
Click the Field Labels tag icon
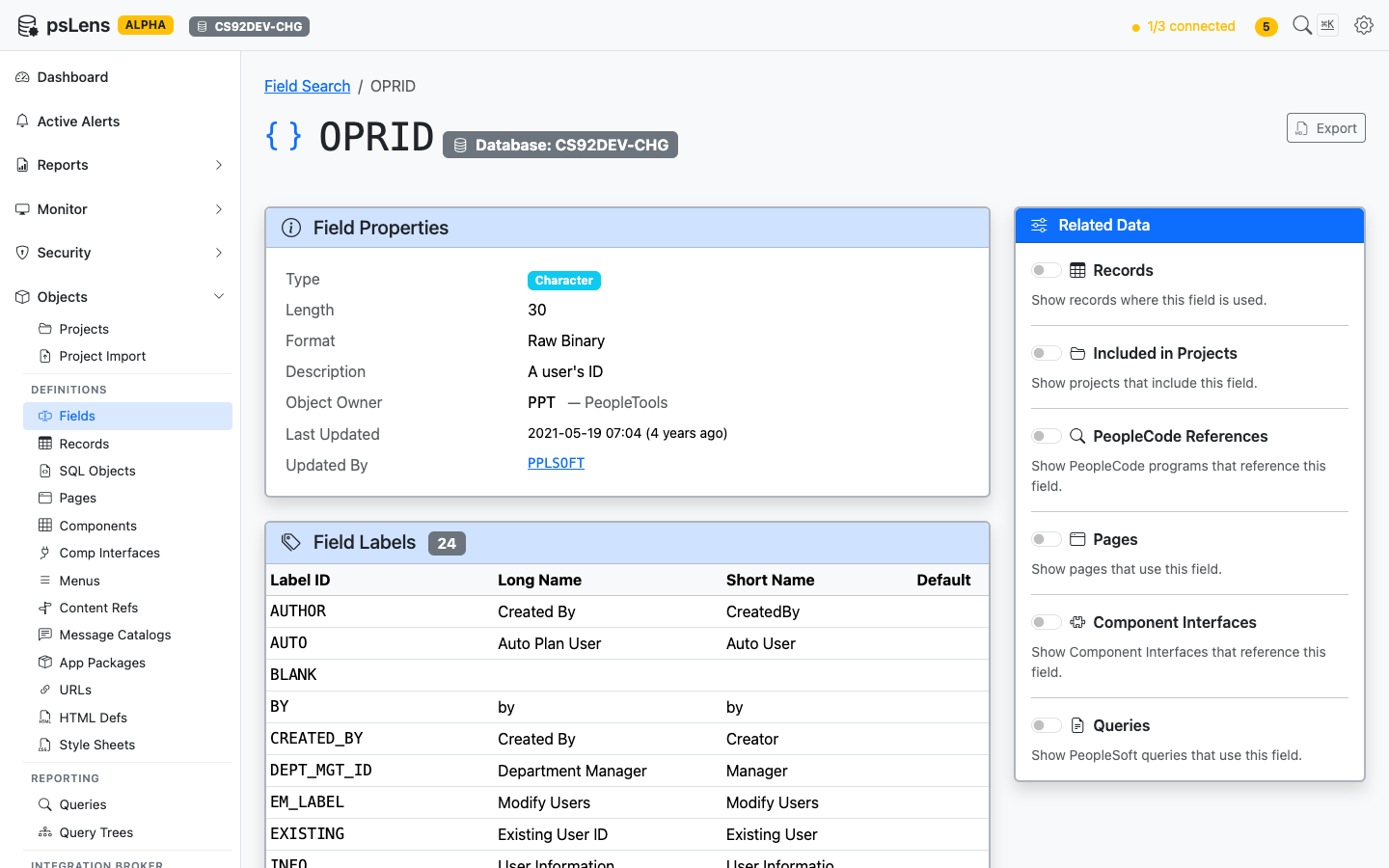tap(290, 542)
